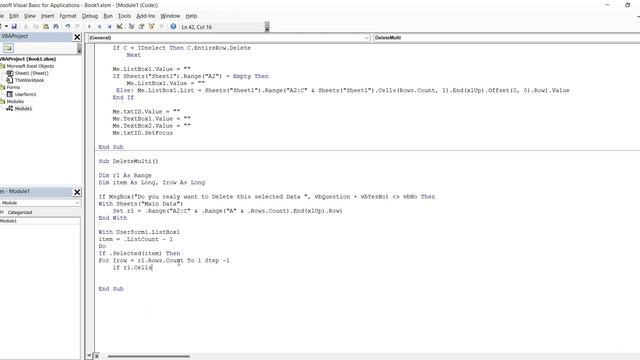The height and width of the screenshot is (360, 640).
Task: Click the Find binoculars icon
Action: coord(56,27)
